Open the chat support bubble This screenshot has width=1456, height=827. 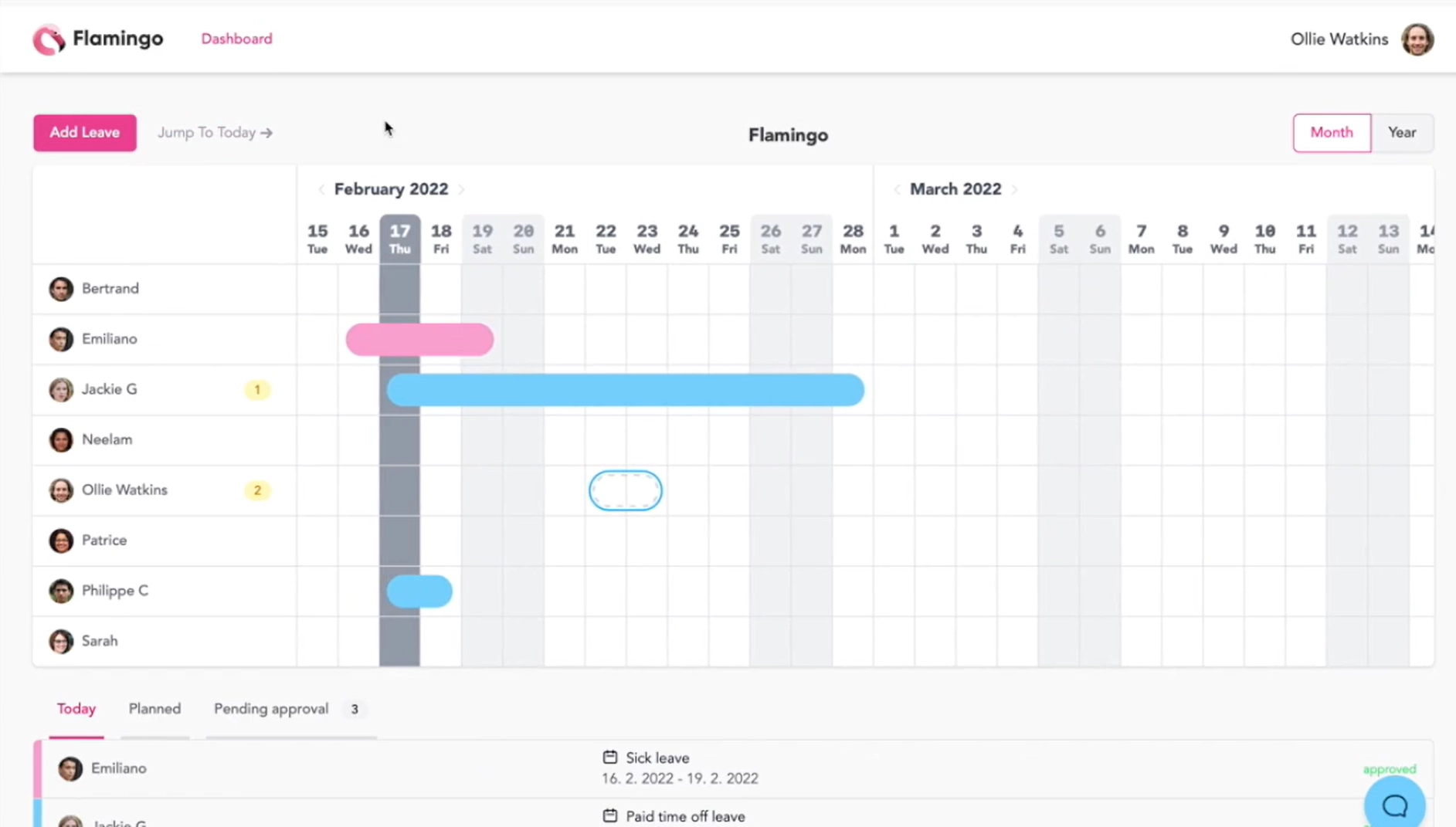coord(1394,805)
